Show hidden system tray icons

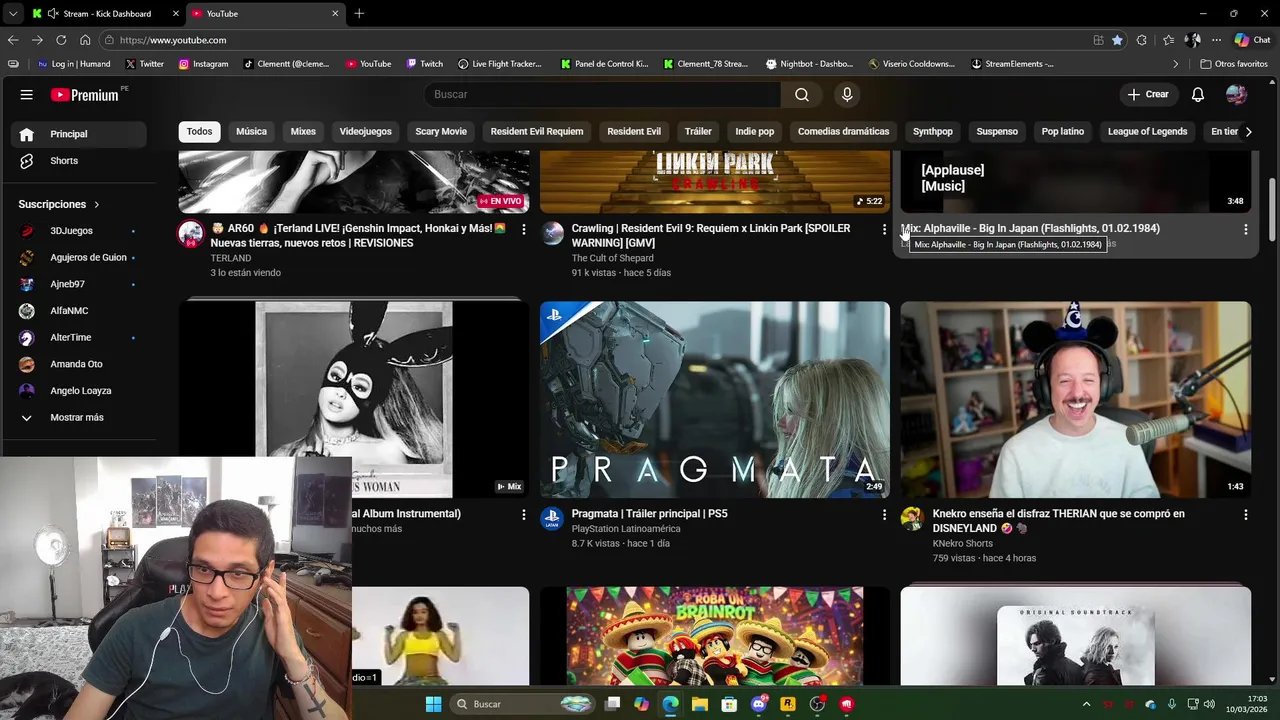[x=1086, y=704]
